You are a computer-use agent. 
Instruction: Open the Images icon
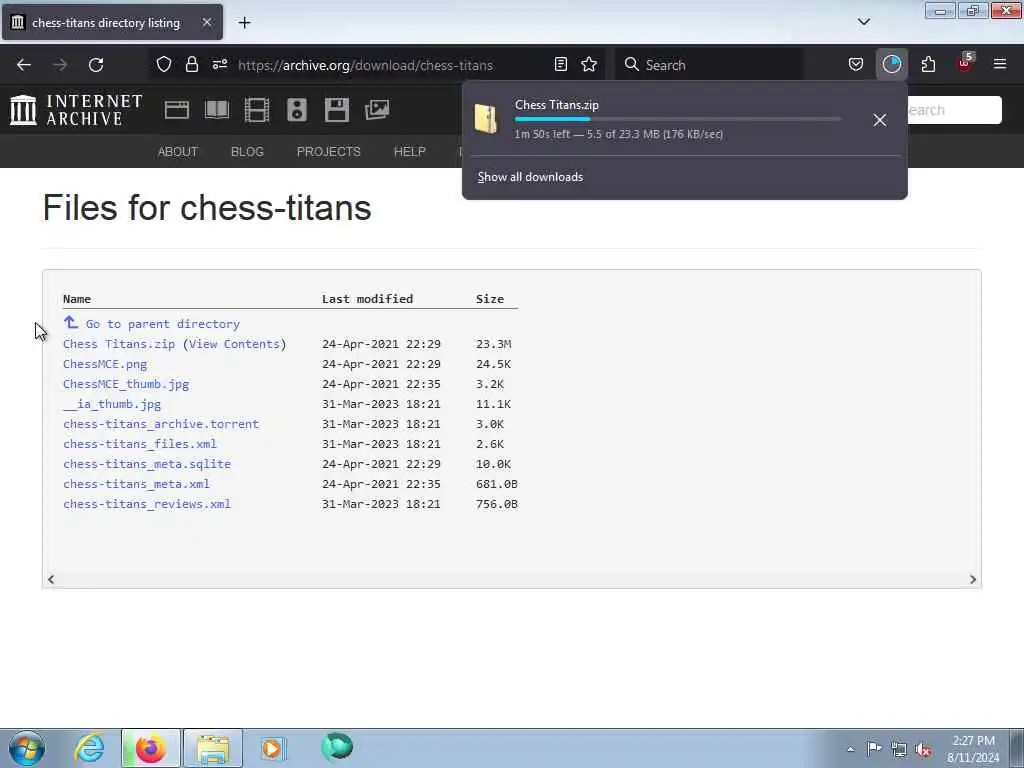click(x=377, y=110)
